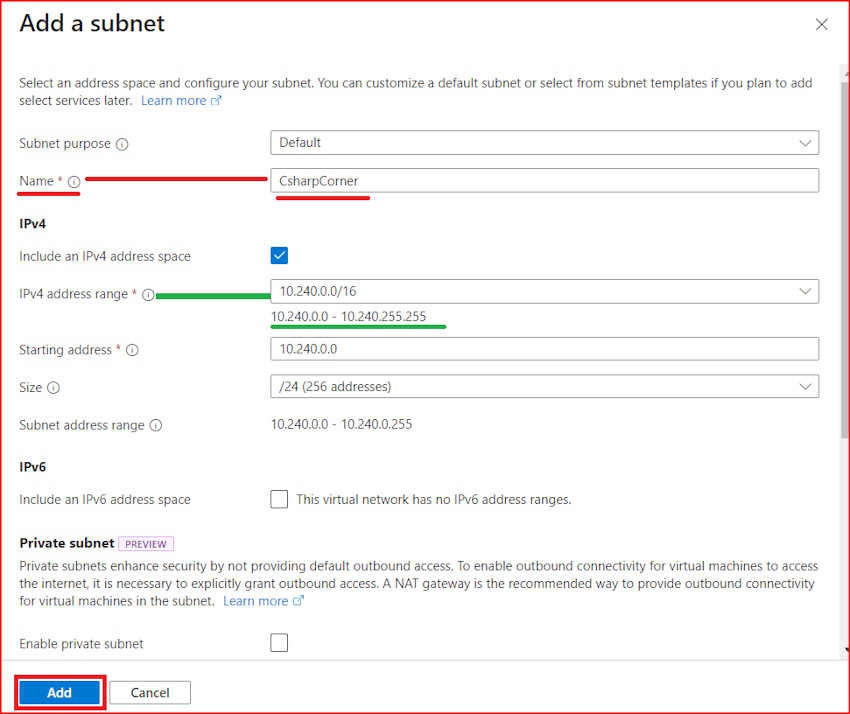Click the Name field info icon

point(74,182)
